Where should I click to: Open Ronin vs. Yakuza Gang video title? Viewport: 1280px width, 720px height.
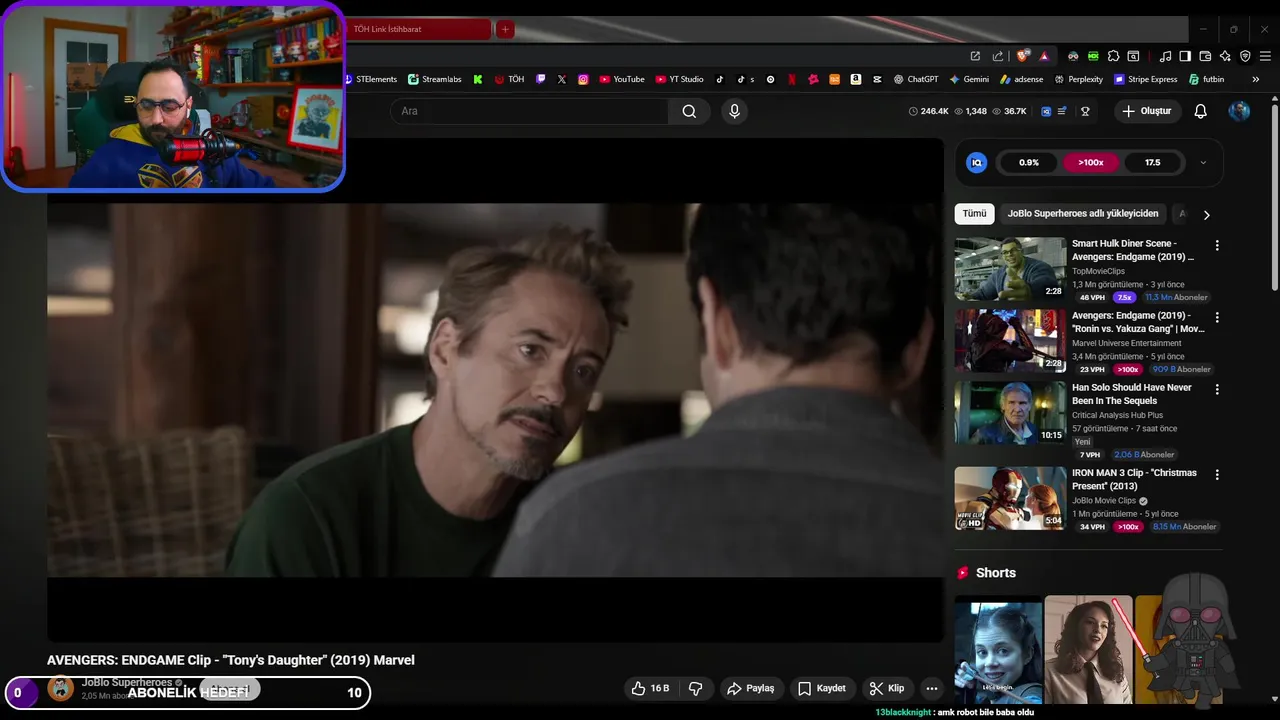(1138, 322)
